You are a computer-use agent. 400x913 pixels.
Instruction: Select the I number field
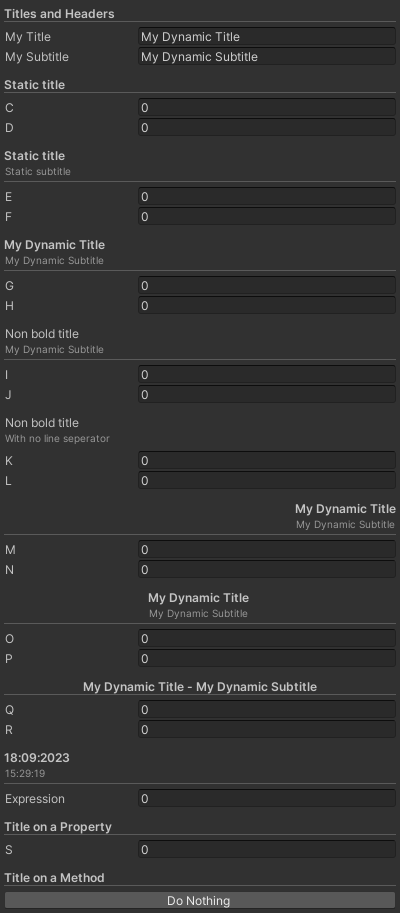click(267, 375)
